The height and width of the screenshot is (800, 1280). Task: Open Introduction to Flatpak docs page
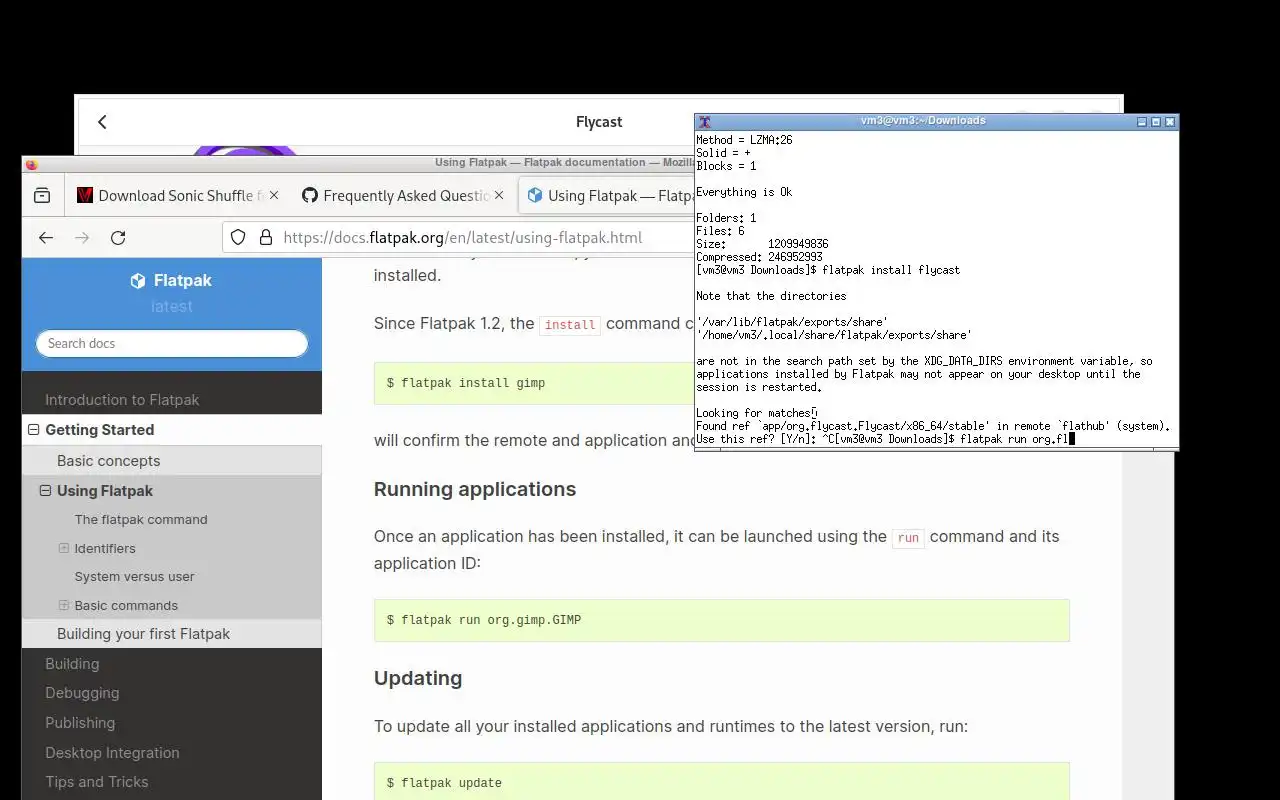click(x=122, y=400)
